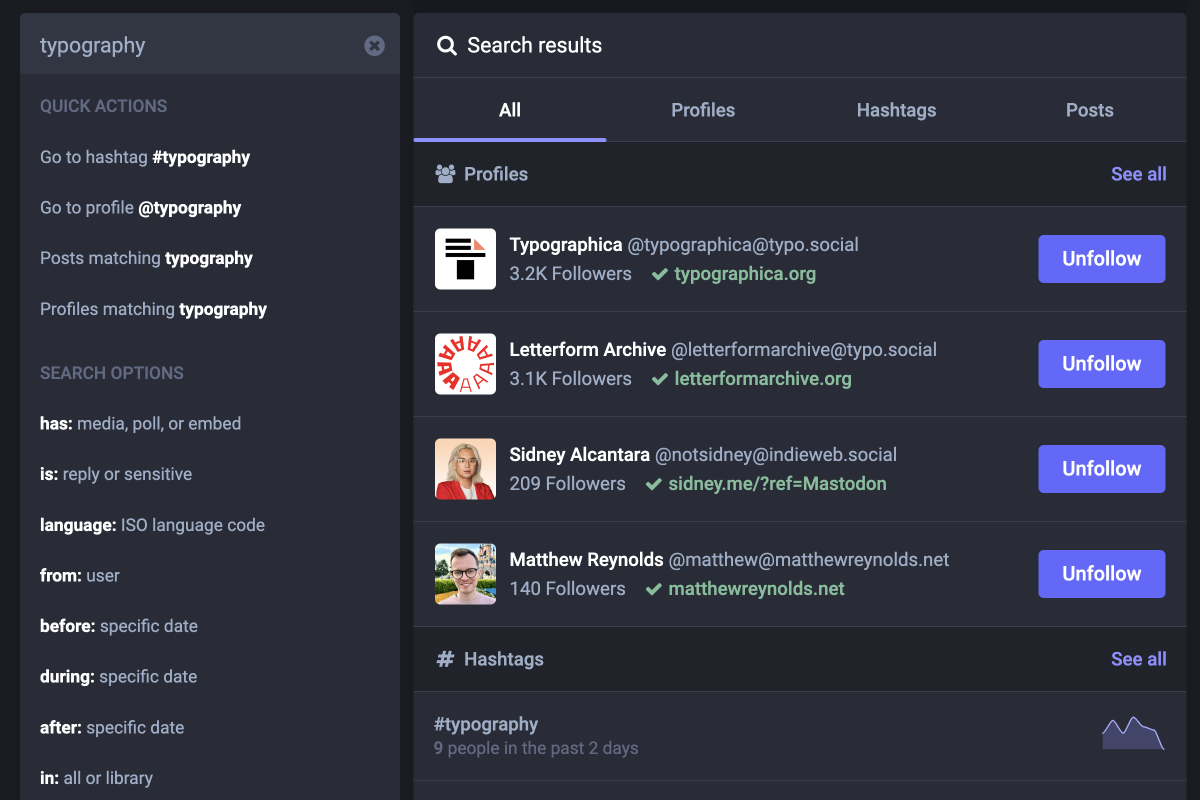1200x800 pixels.
Task: Click the 209 Followers count
Action: [568, 484]
